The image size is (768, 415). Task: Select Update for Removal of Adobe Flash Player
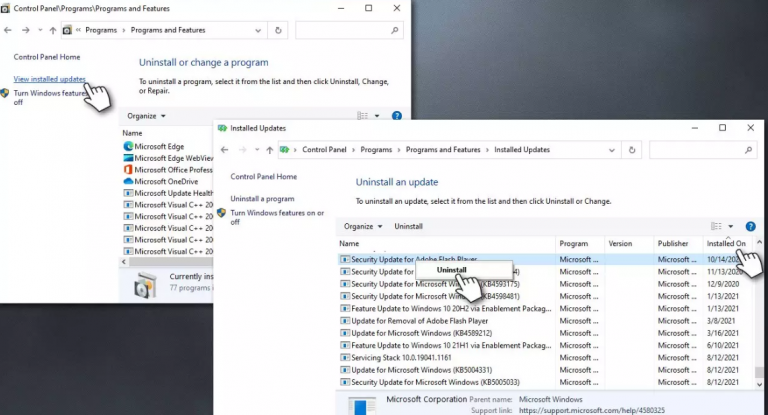click(545, 321)
